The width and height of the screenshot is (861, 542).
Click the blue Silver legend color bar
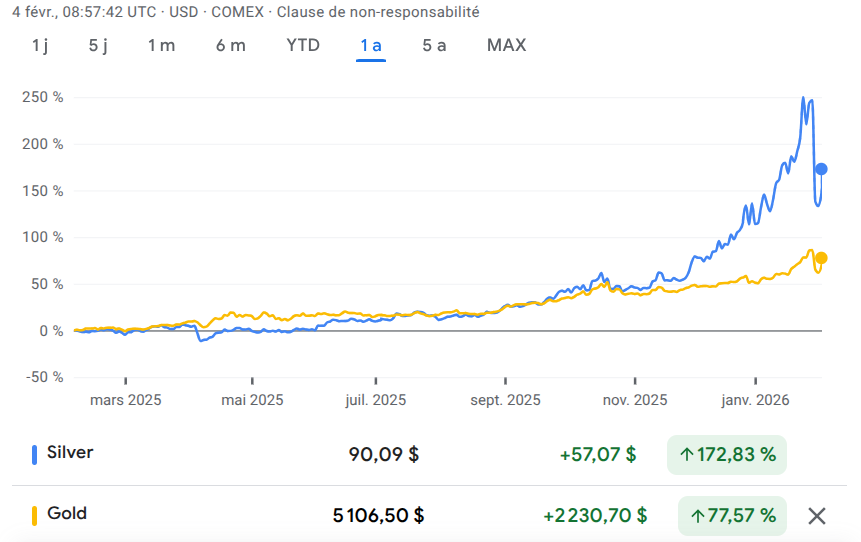(36, 455)
